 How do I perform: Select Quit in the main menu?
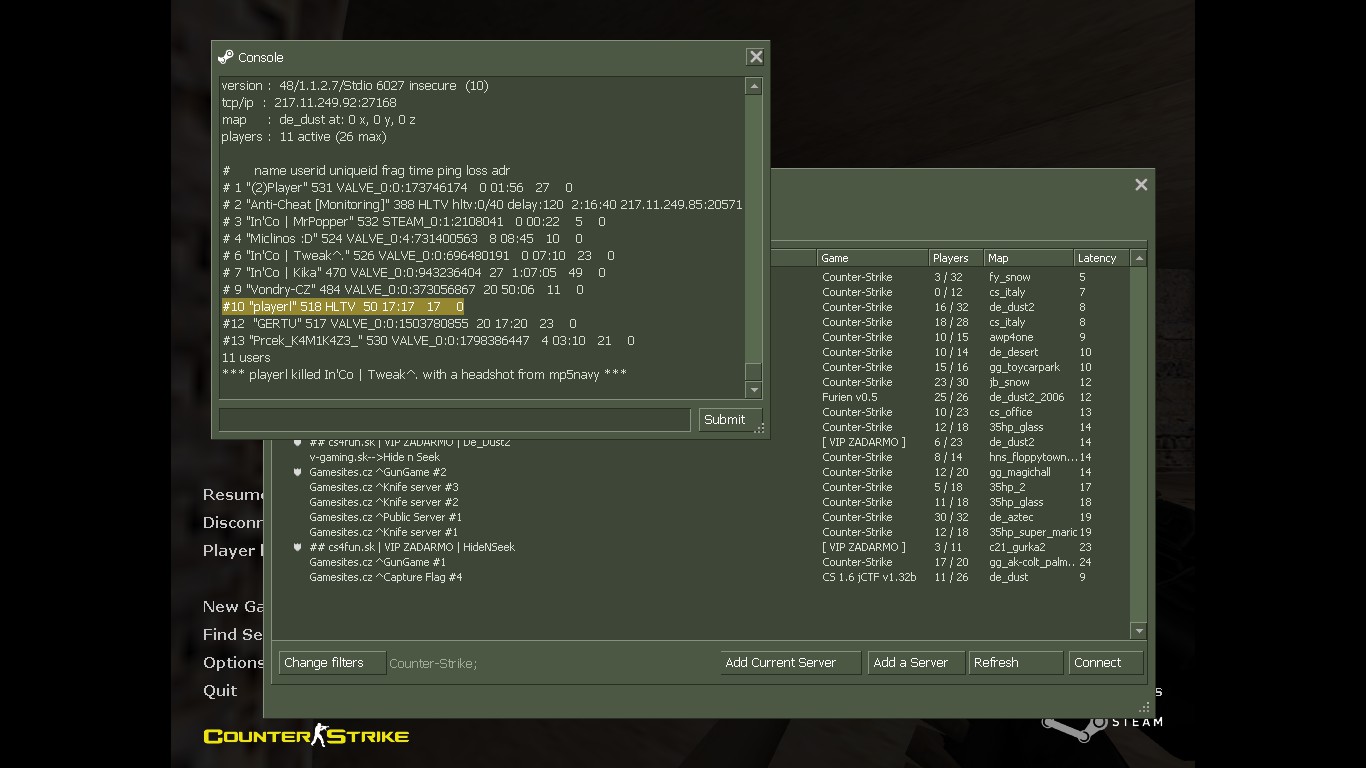tap(220, 690)
